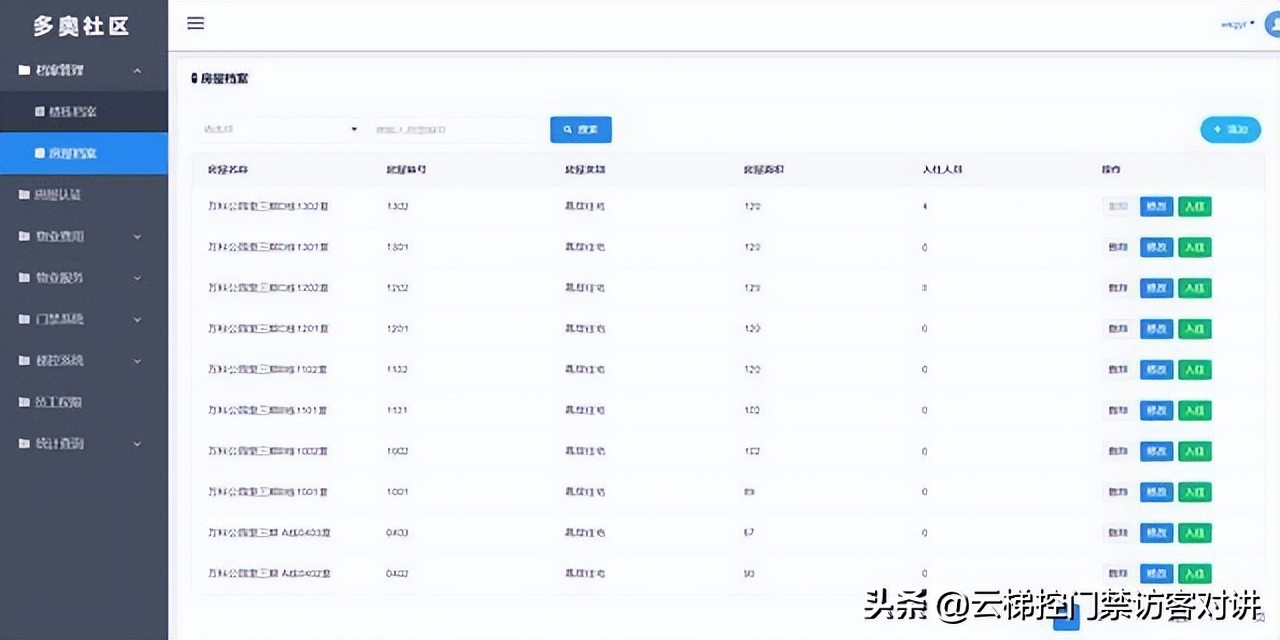Image resolution: width=1280 pixels, height=640 pixels.
Task: Click the folder icon beside 门禁系统
Action: [x=23, y=319]
